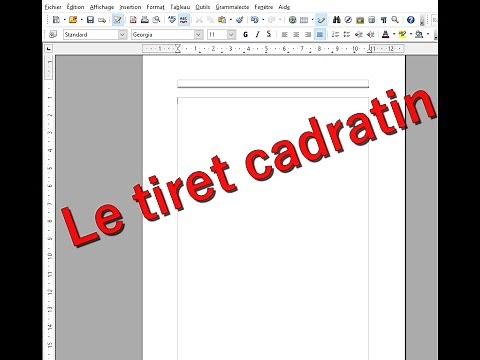This screenshot has height=360, width=480.
Task: Toggle automatic spell checking
Action: [x=184, y=20]
